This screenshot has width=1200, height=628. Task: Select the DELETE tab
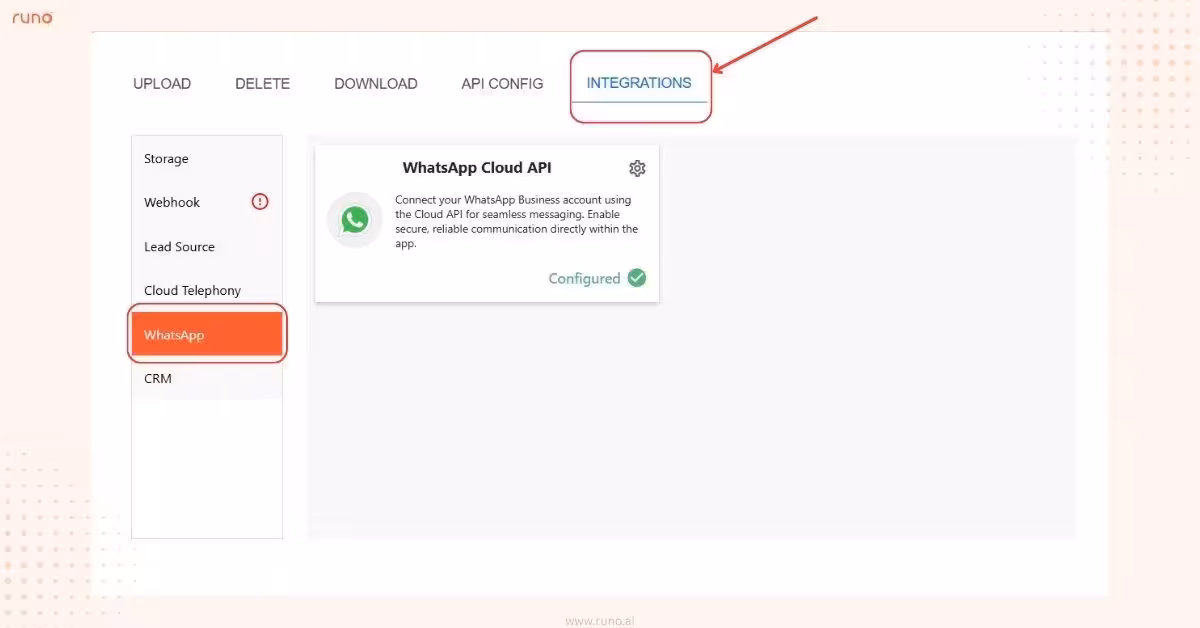point(262,84)
